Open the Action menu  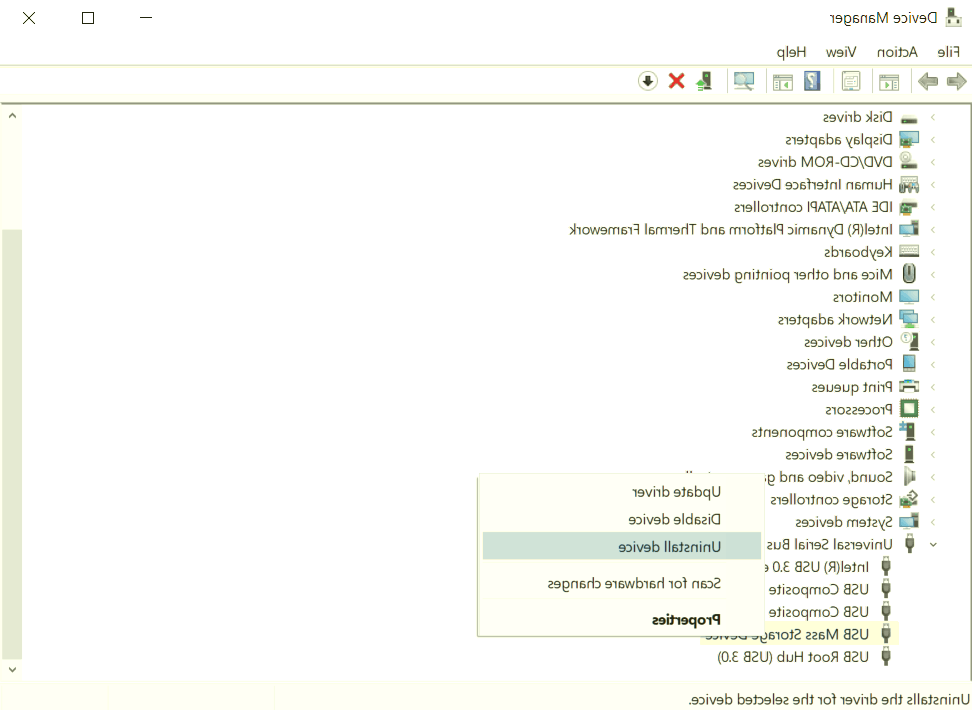(897, 52)
